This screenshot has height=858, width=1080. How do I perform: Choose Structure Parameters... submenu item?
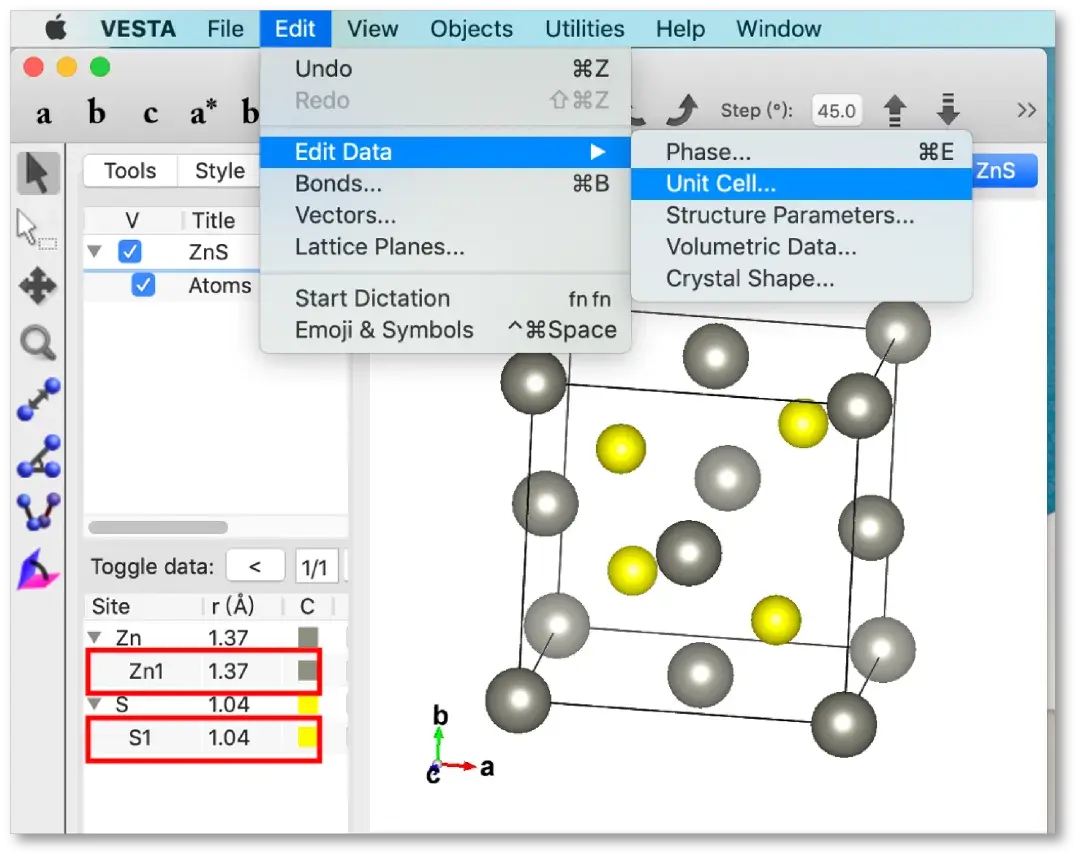coord(802,216)
